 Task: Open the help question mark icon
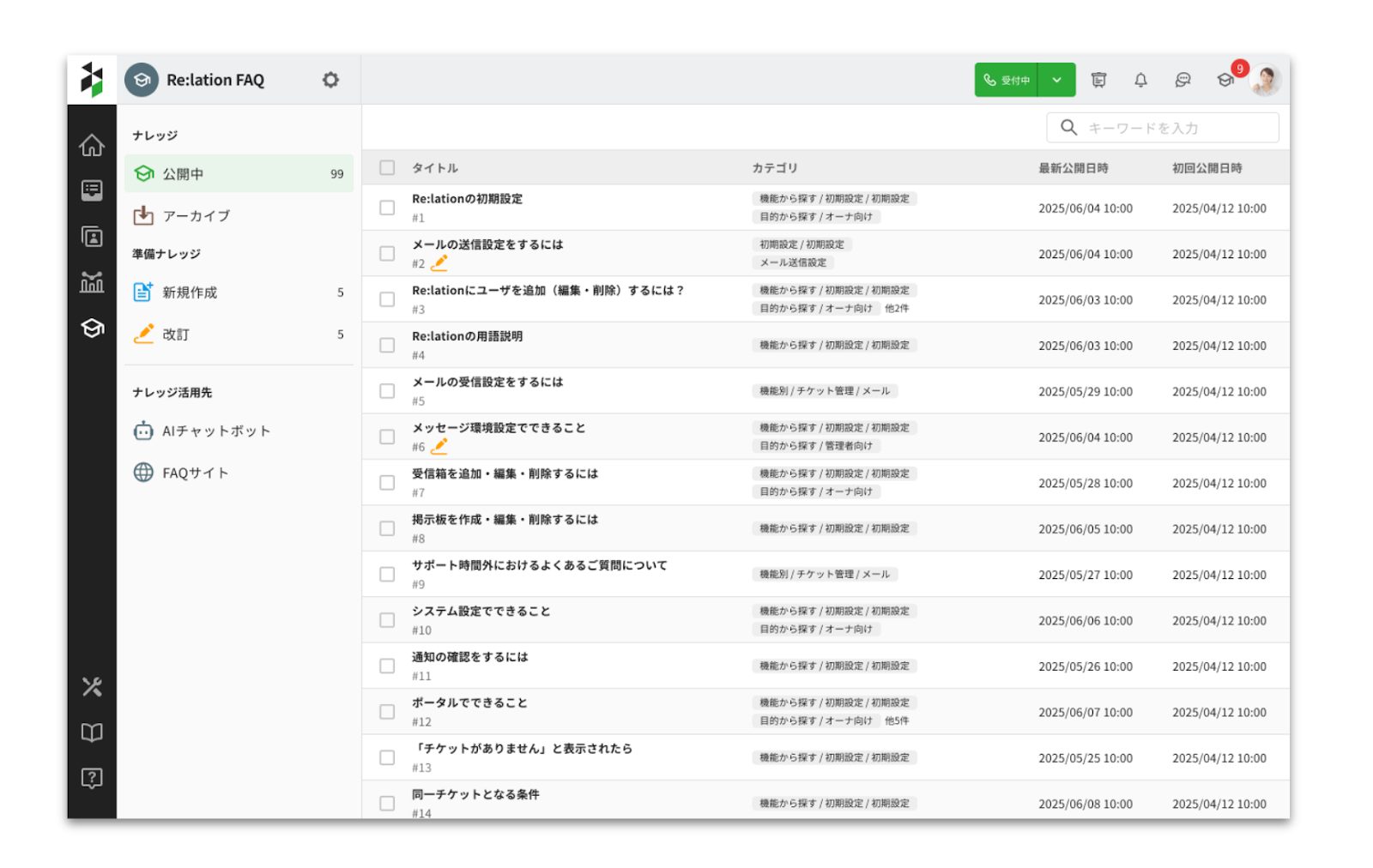tap(92, 778)
